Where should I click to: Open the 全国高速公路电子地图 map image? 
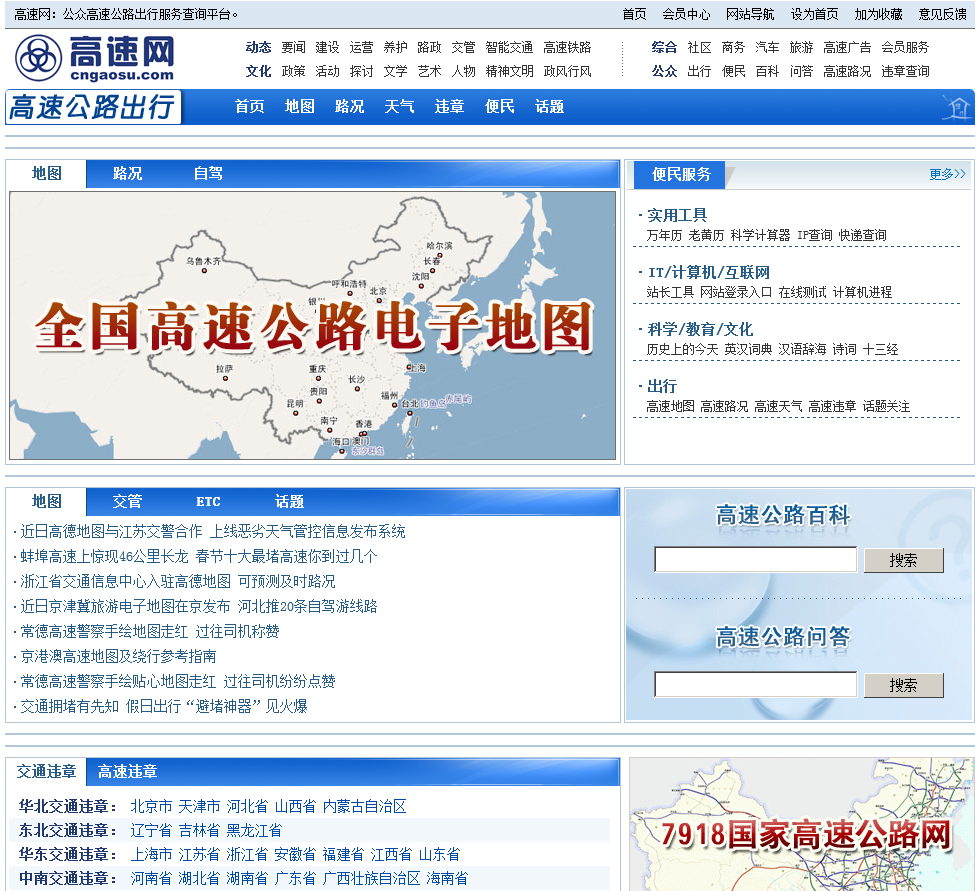point(312,326)
